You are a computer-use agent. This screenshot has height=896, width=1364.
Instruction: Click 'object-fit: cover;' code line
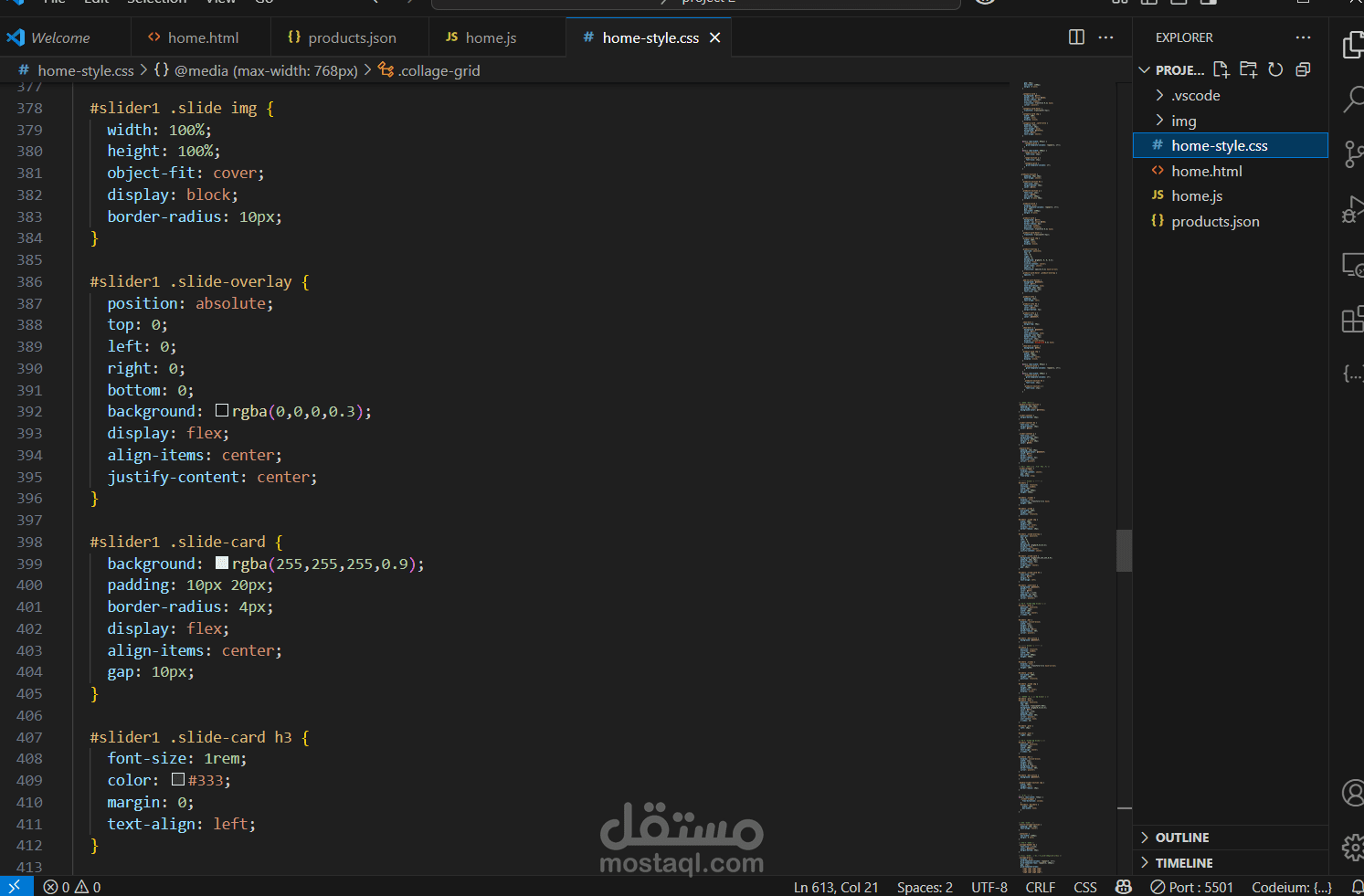(x=185, y=173)
